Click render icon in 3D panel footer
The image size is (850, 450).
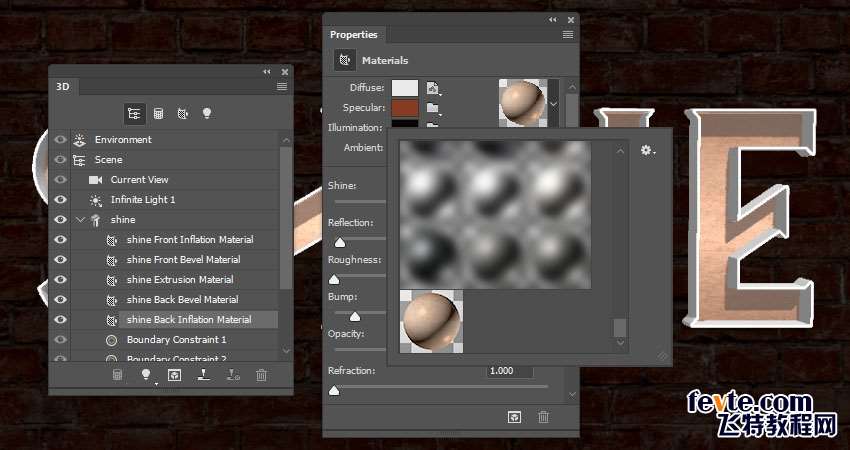pyautogui.click(x=174, y=375)
